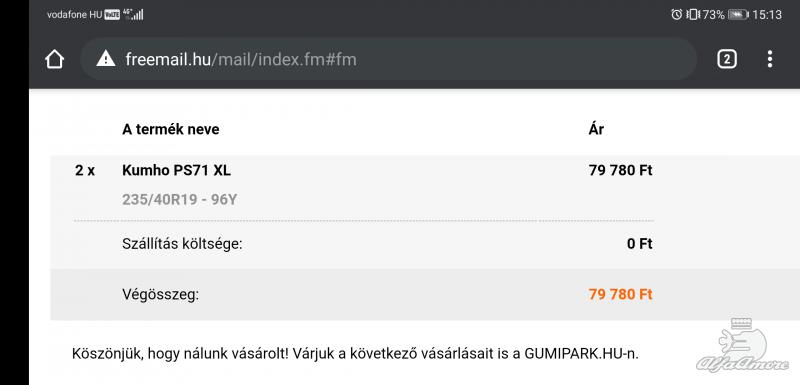Open the three-dot browser menu
The width and height of the screenshot is (800, 385).
[769, 59]
